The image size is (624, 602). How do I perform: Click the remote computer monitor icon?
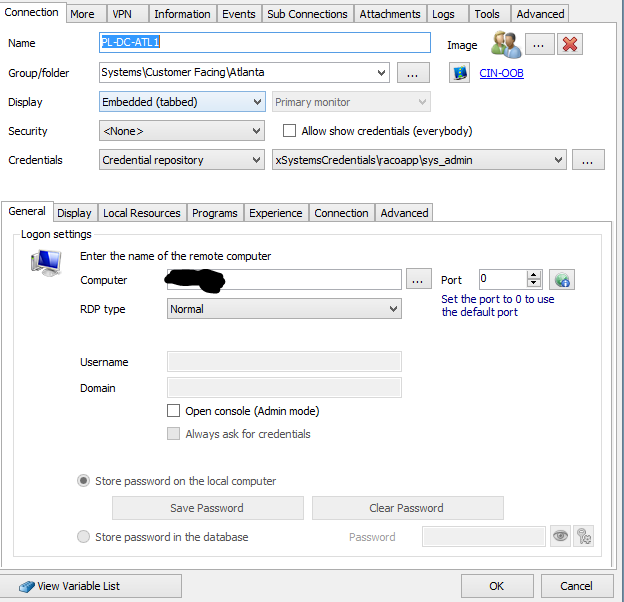(46, 263)
